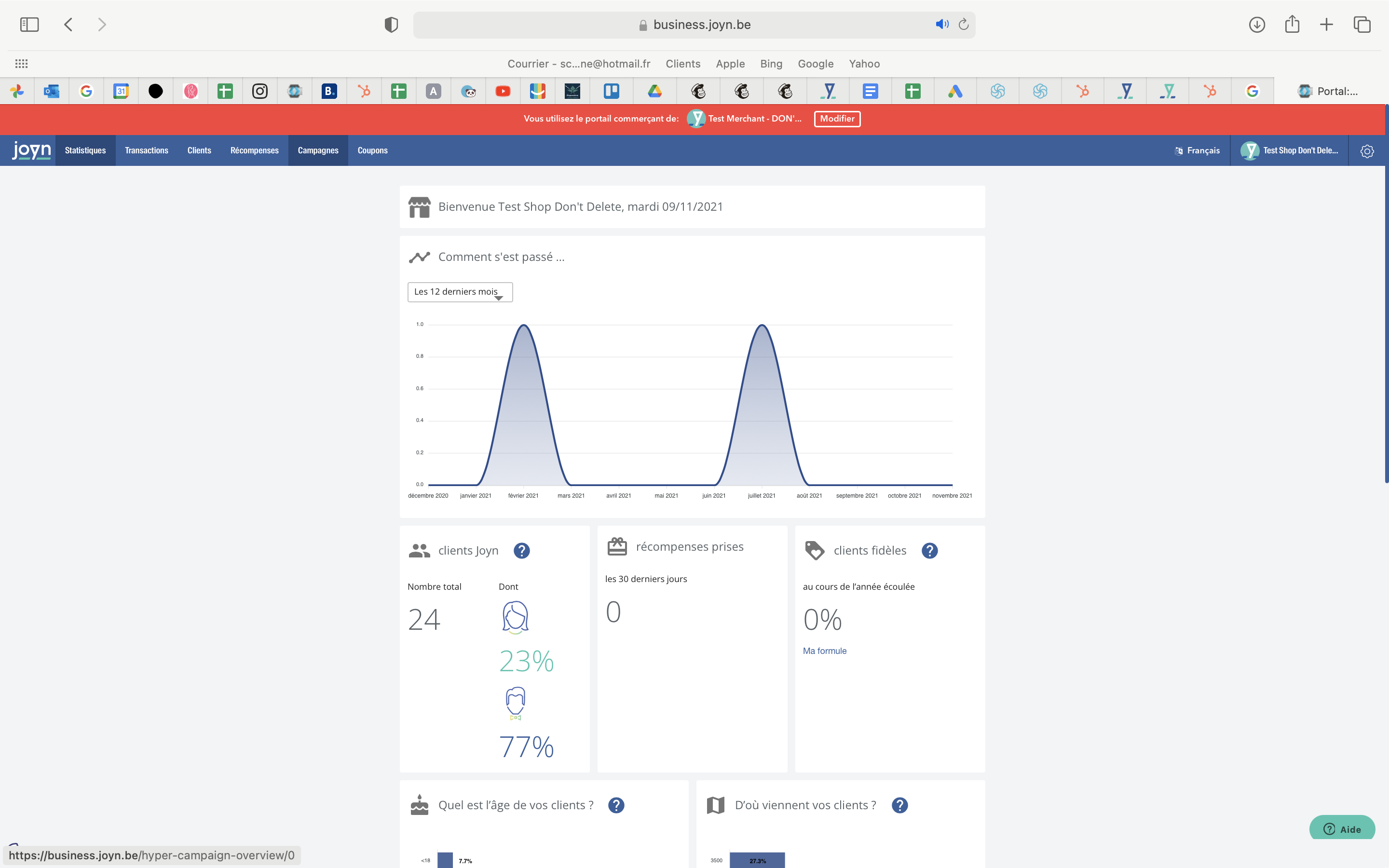Open a new tab with plus icon
Image resolution: width=1389 pixels, height=868 pixels.
1326,25
